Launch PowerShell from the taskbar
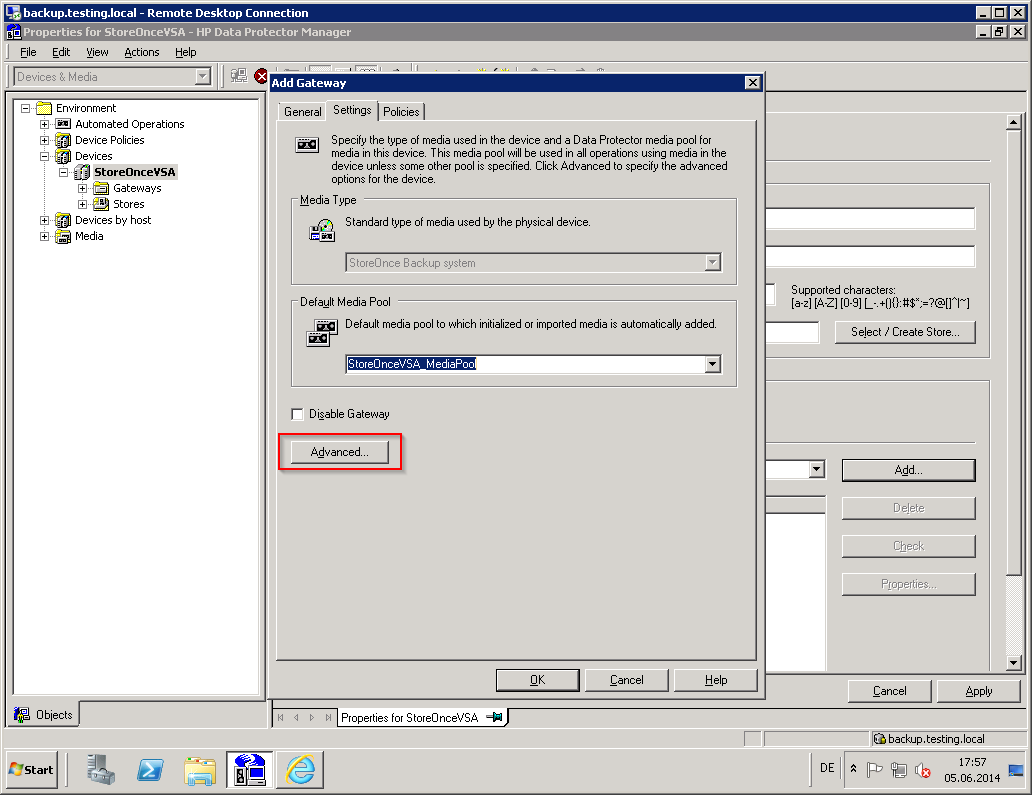 point(151,769)
